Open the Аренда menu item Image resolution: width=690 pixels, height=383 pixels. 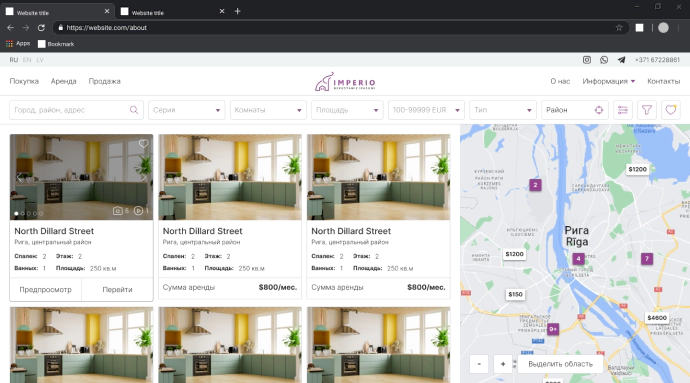click(63, 81)
